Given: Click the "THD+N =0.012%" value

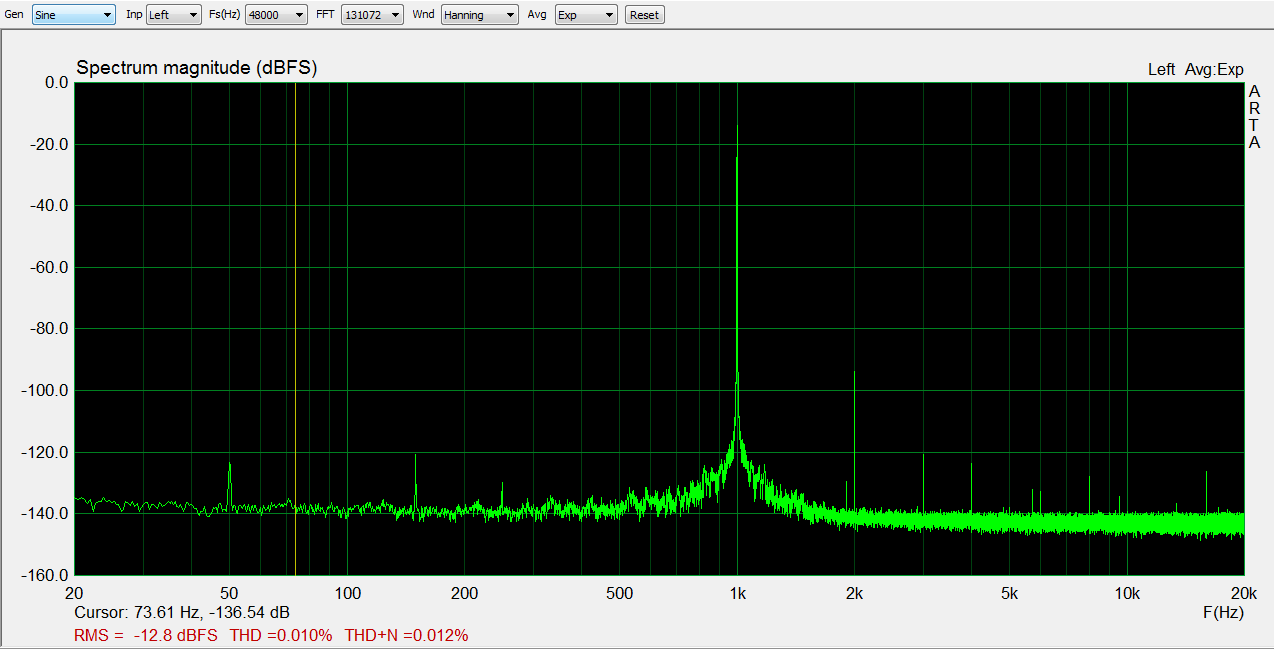Looking at the screenshot, I should (x=406, y=635).
